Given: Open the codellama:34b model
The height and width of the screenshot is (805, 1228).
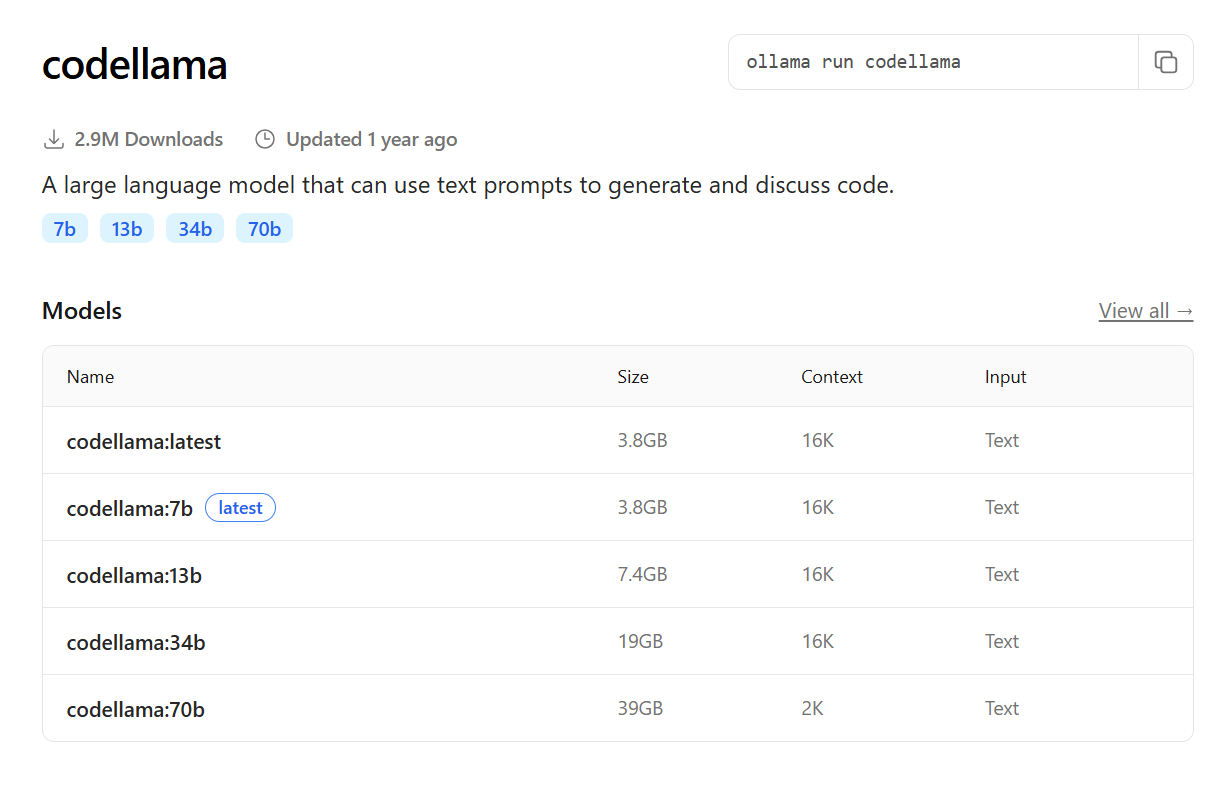Looking at the screenshot, I should [136, 642].
